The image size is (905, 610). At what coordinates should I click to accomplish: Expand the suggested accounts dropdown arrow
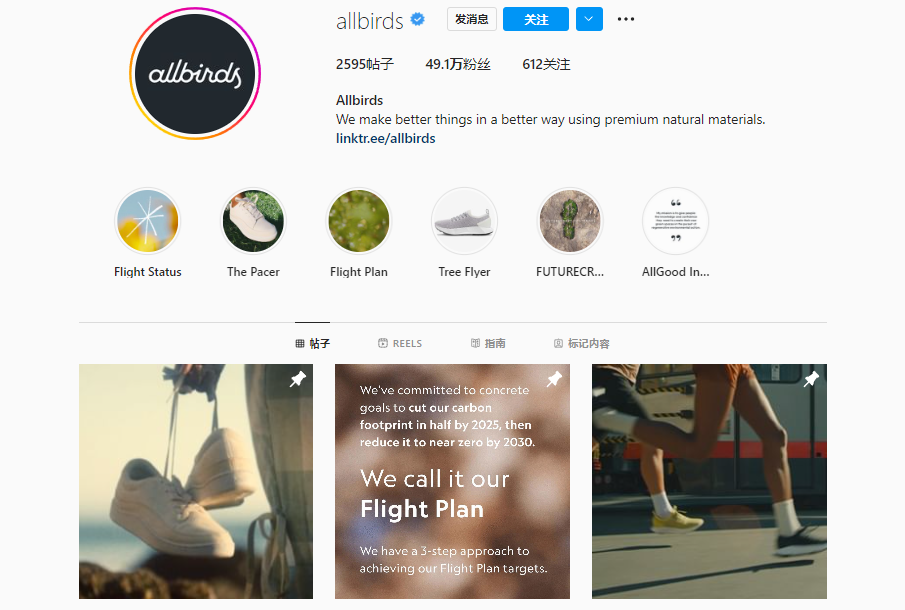[589, 19]
